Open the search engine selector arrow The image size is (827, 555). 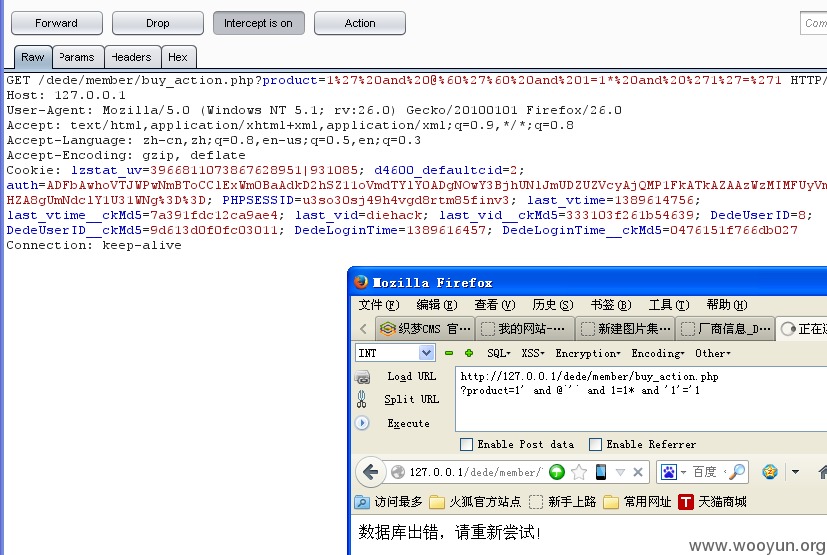click(683, 472)
